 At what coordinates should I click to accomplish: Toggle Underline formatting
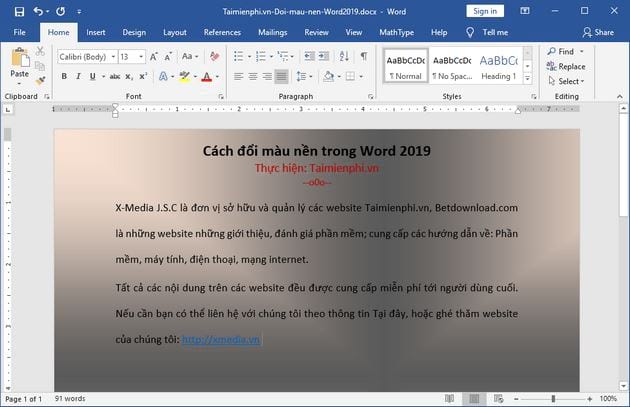click(x=92, y=76)
